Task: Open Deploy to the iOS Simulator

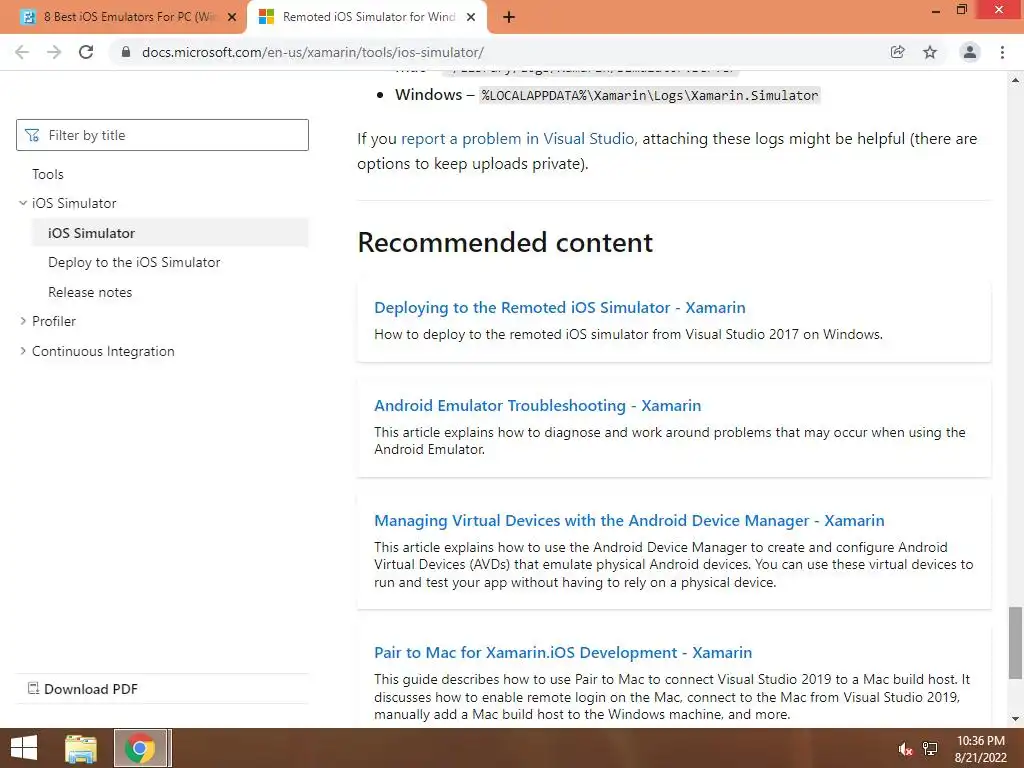Action: pos(134,263)
